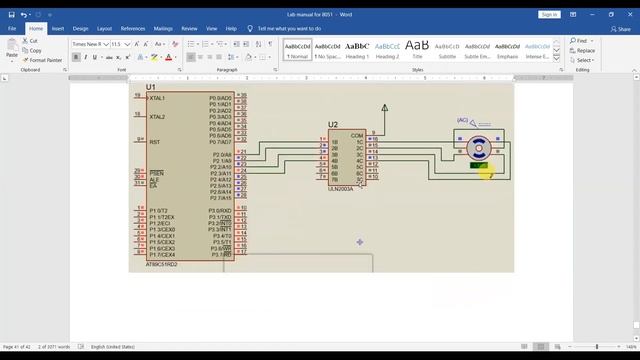Click the Text Effects icon
The height and width of the screenshot is (360, 640).
[140, 58]
